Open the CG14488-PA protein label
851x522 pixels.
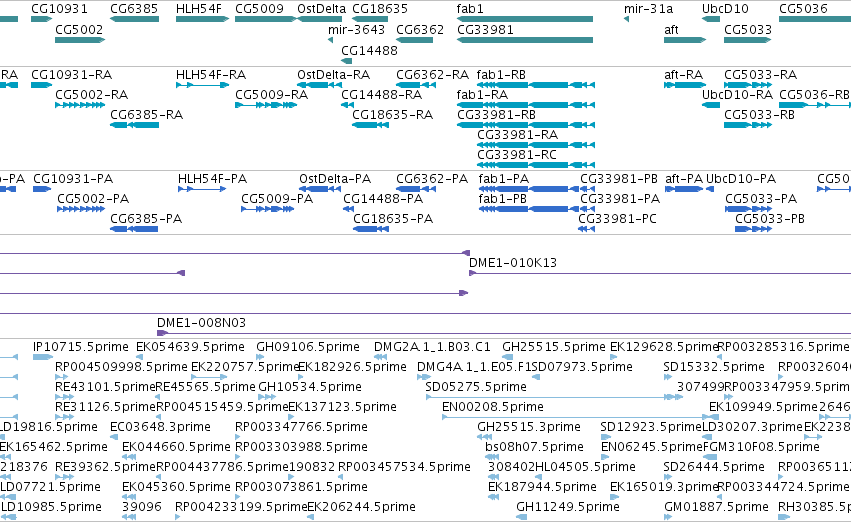tap(383, 199)
